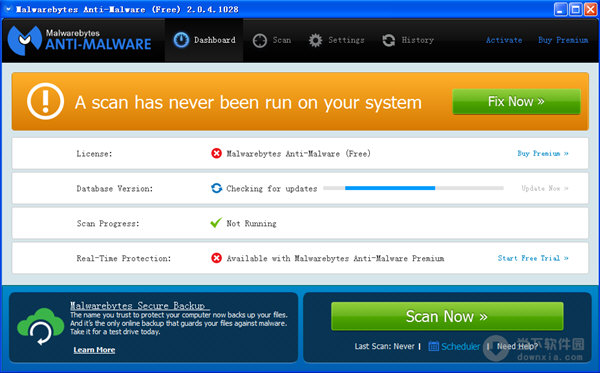Go to the History tab
This screenshot has height=373, width=600.
click(x=408, y=40)
